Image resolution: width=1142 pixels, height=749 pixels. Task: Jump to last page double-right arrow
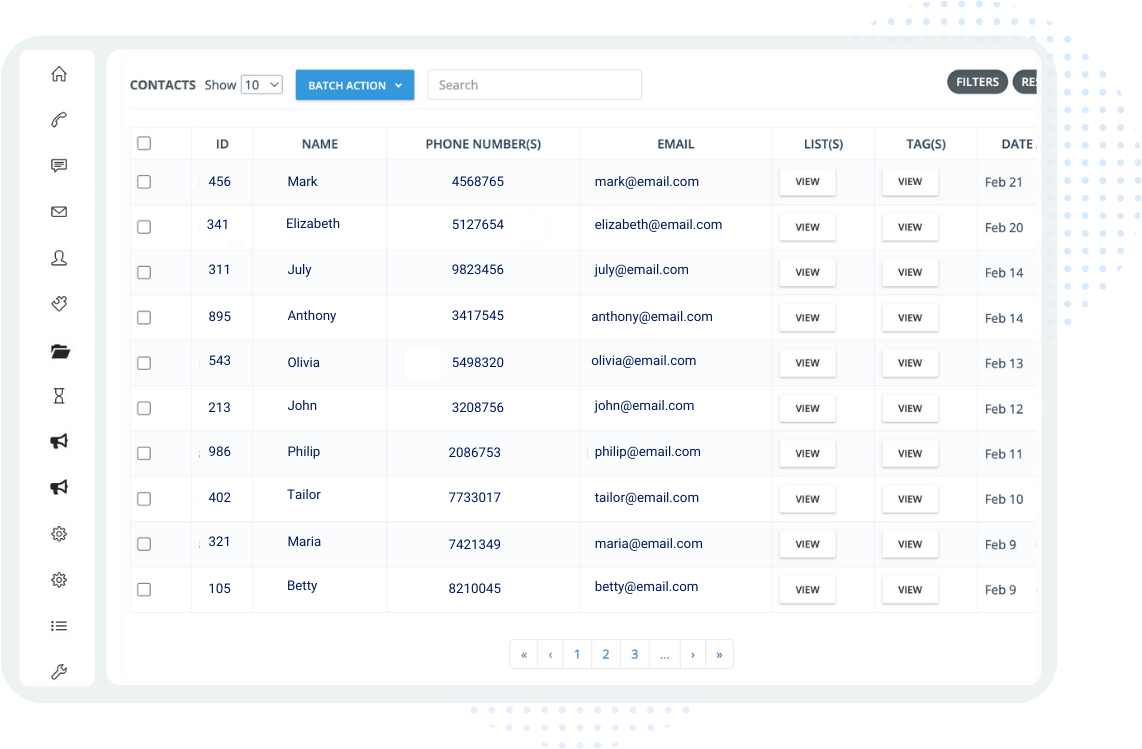pos(719,654)
